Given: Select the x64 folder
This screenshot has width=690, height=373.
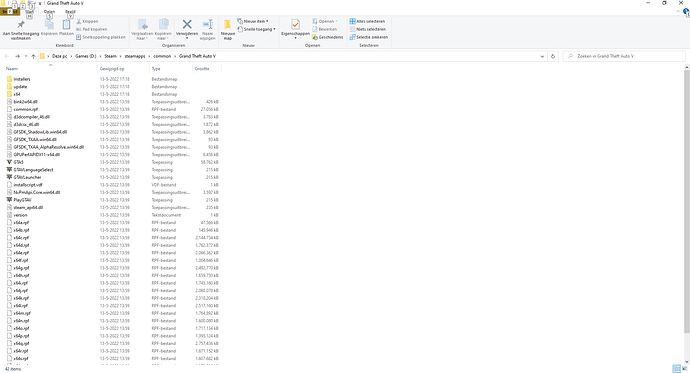Looking at the screenshot, I should pos(13,94).
